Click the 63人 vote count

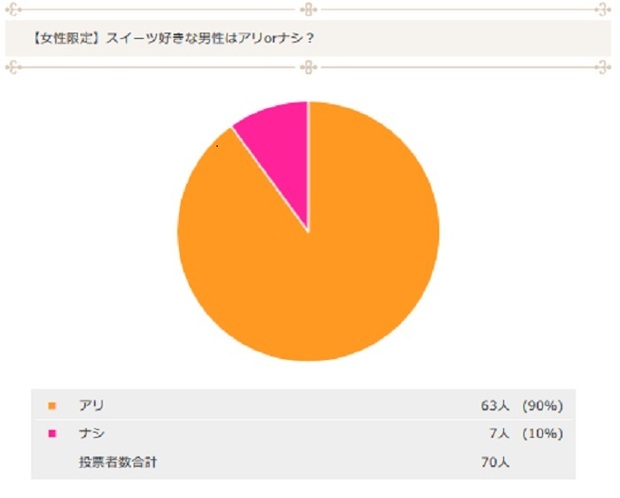[495, 406]
